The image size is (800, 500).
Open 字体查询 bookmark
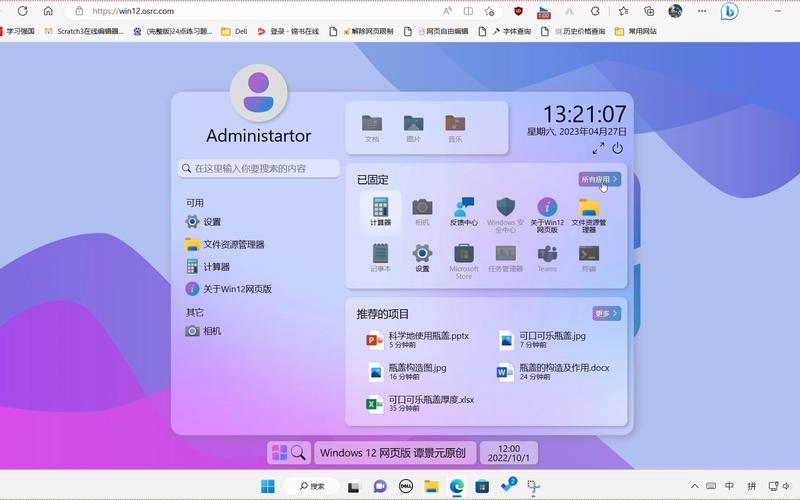coord(512,31)
